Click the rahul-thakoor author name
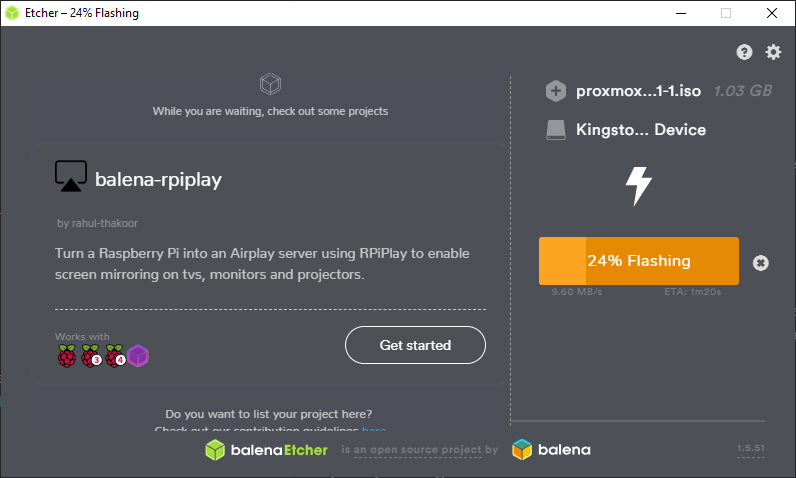The image size is (796, 478). tap(100, 223)
